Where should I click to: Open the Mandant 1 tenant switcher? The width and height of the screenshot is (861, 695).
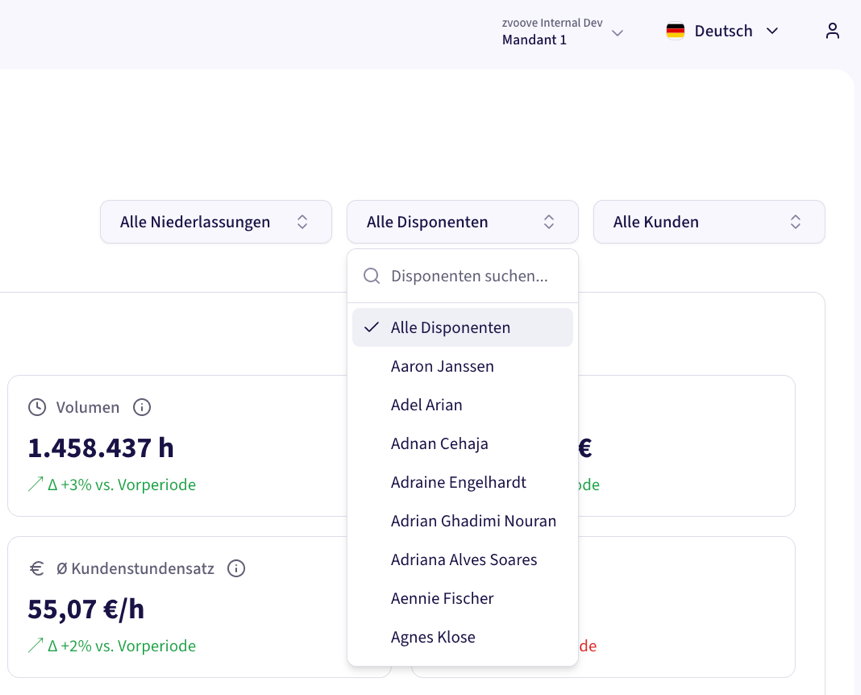click(562, 32)
